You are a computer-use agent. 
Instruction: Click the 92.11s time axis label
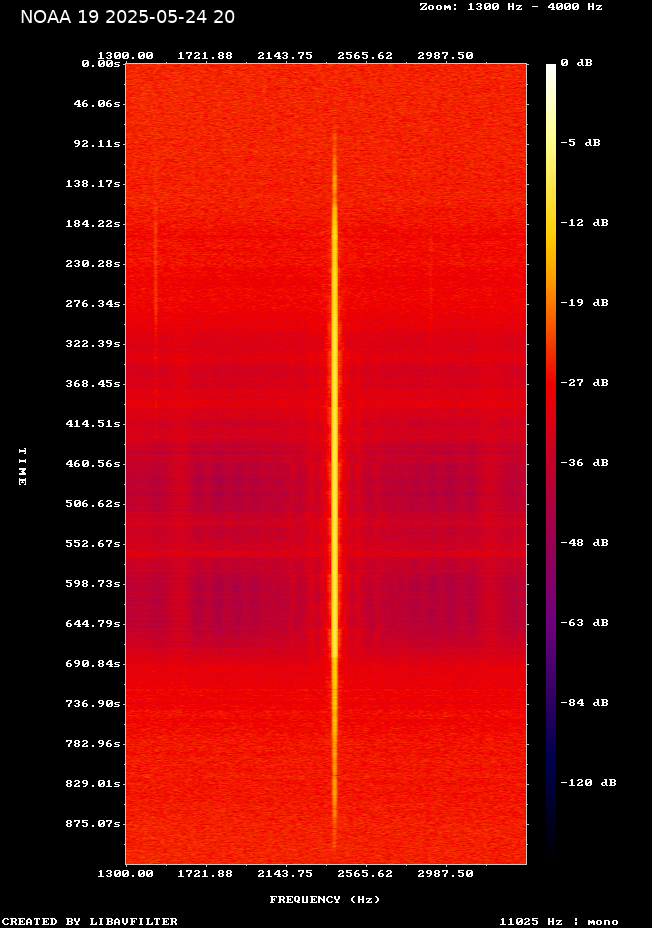click(97, 144)
